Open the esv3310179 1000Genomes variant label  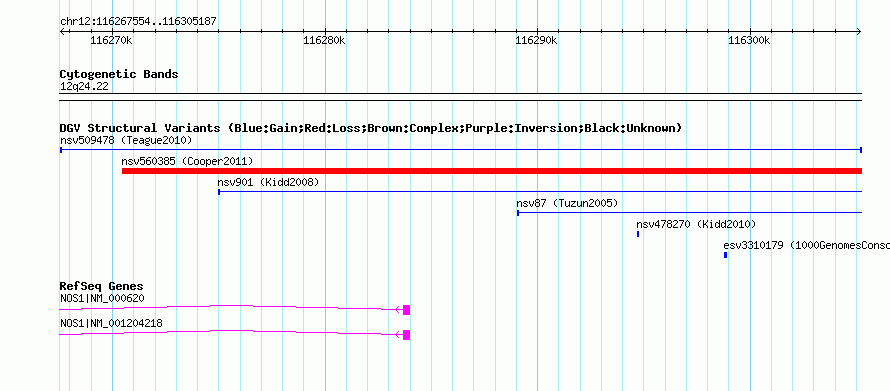(x=807, y=245)
